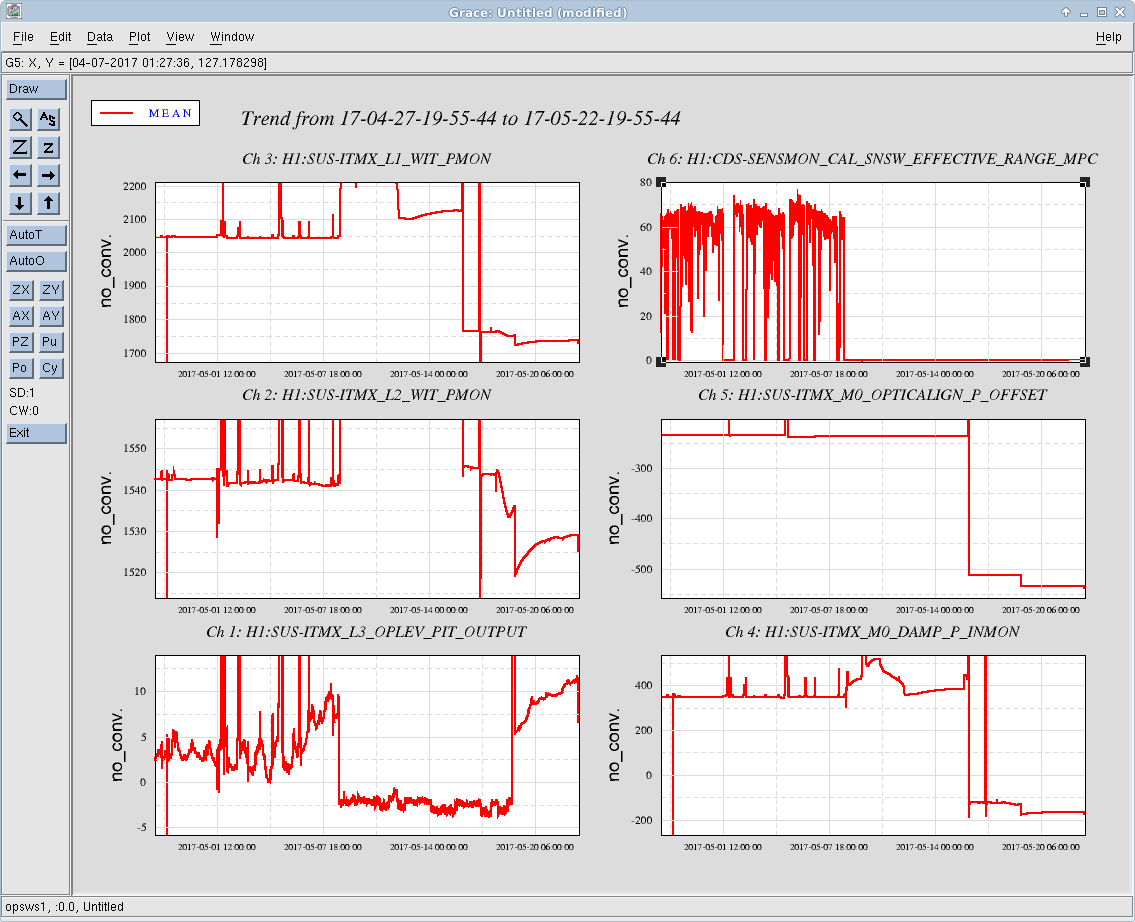This screenshot has height=922, width=1135.
Task: Click the PZ button
Action: (x=21, y=342)
